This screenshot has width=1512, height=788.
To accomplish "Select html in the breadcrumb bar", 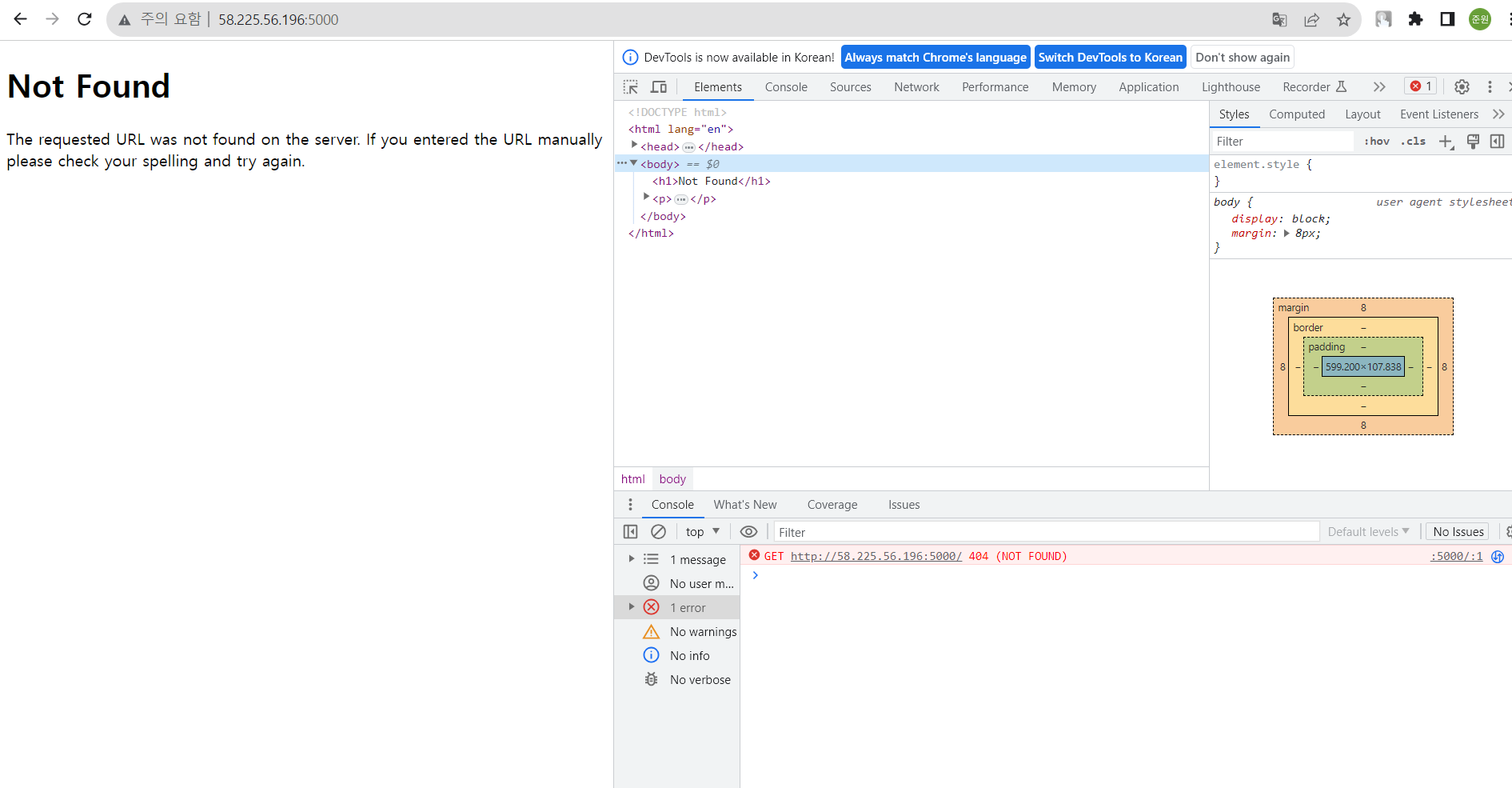I will (x=632, y=479).
